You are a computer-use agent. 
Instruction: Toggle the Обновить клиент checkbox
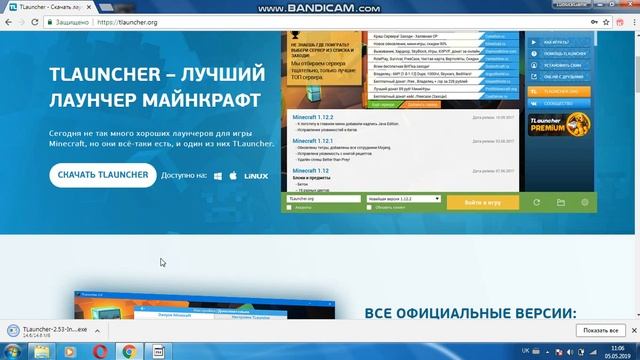click(369, 208)
